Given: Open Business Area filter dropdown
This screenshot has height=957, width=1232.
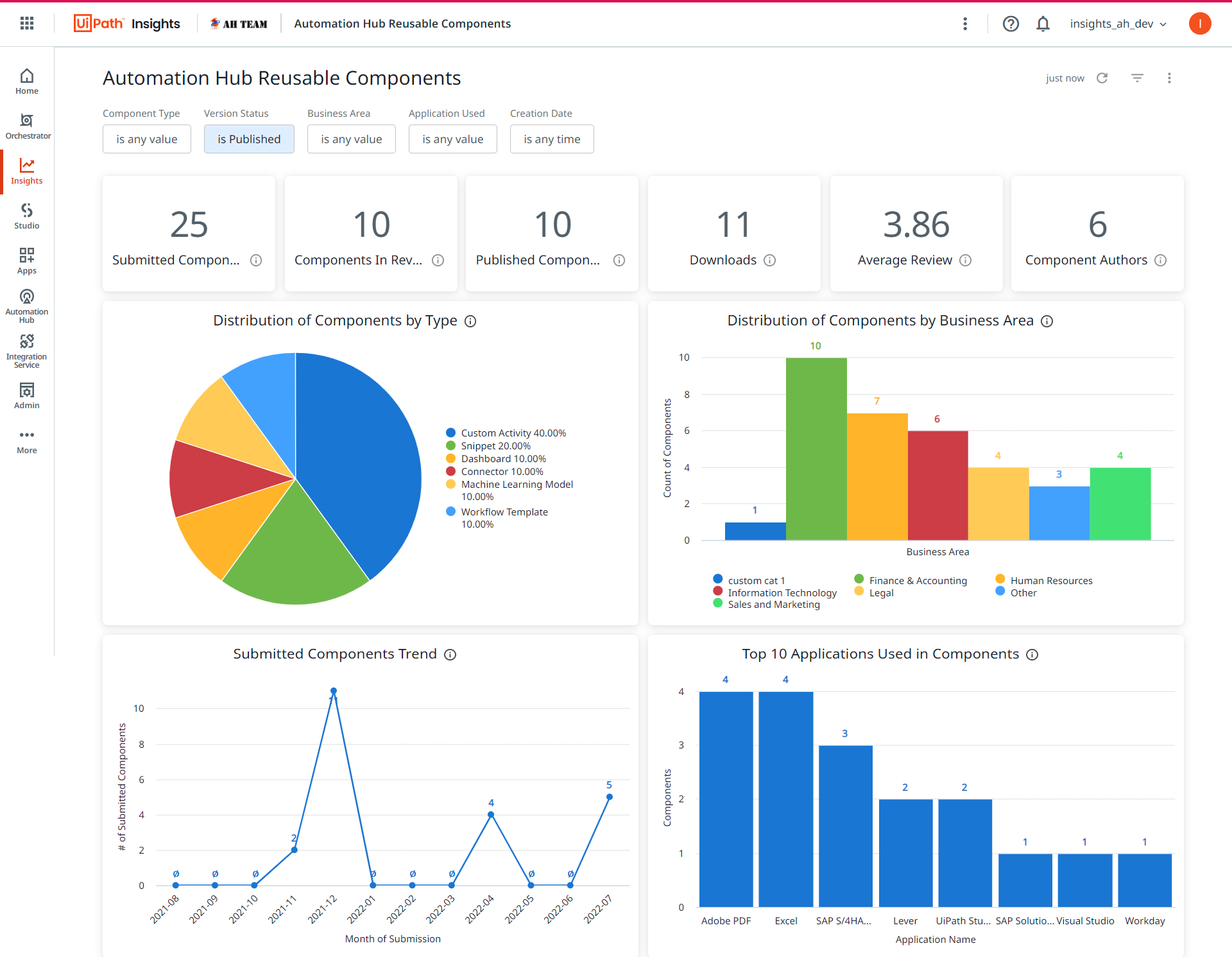Looking at the screenshot, I should pyautogui.click(x=352, y=139).
